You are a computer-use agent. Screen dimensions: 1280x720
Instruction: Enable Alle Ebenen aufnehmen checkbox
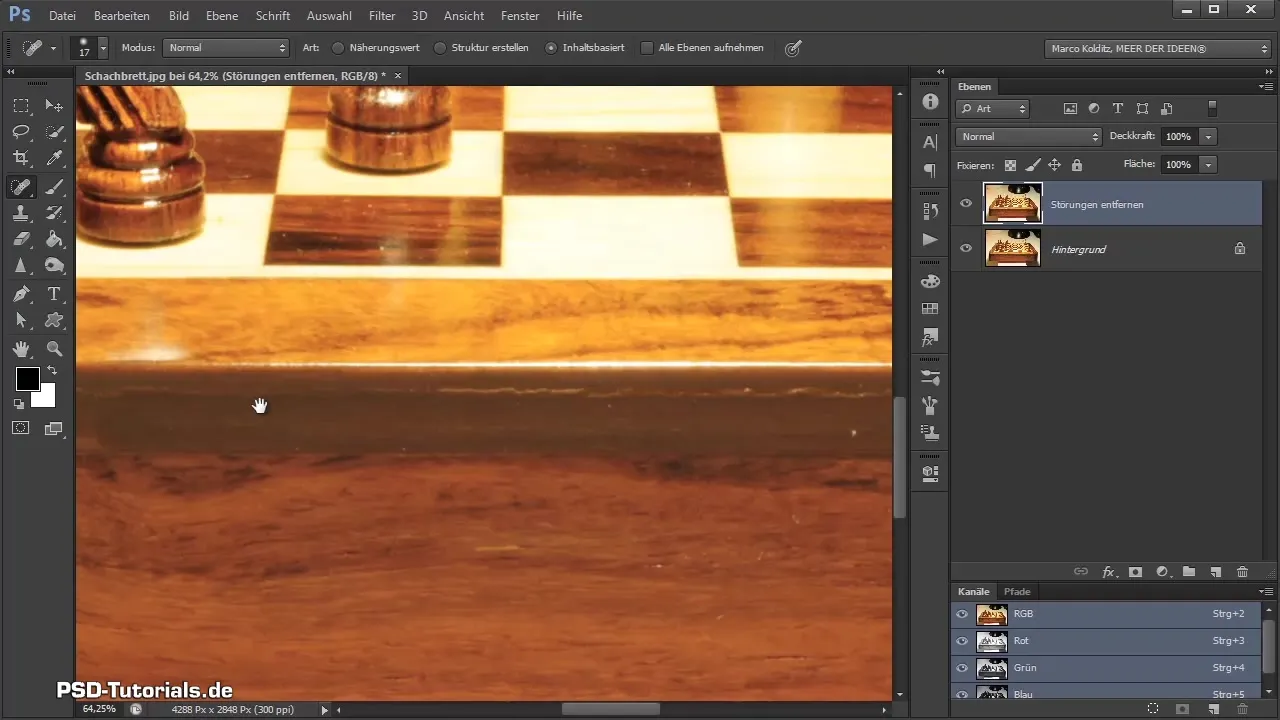647,48
